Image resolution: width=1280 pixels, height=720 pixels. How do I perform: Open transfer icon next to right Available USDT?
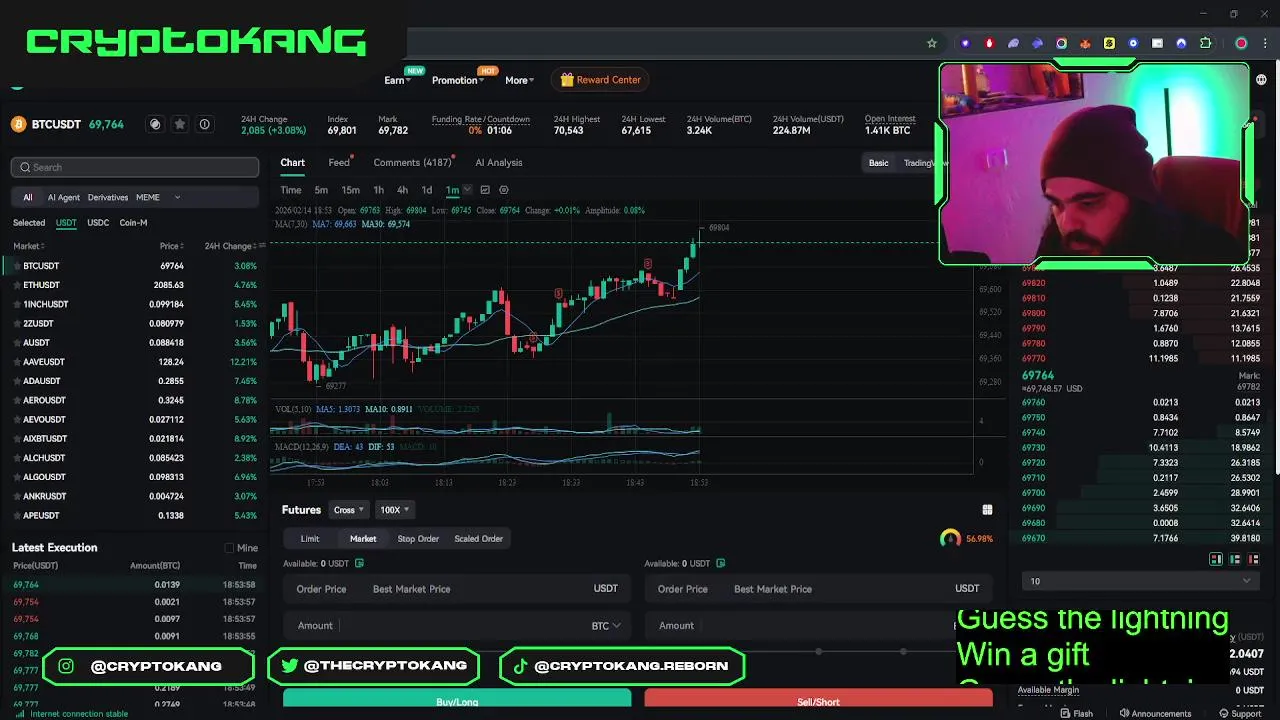click(x=720, y=563)
